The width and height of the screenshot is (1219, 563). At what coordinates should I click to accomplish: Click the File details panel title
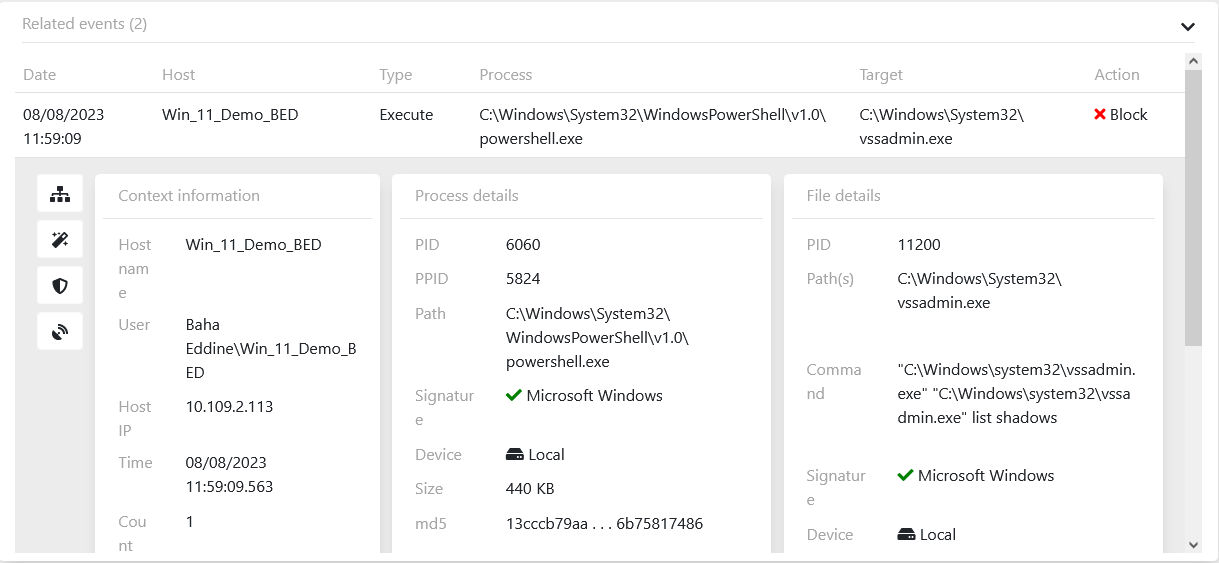844,196
